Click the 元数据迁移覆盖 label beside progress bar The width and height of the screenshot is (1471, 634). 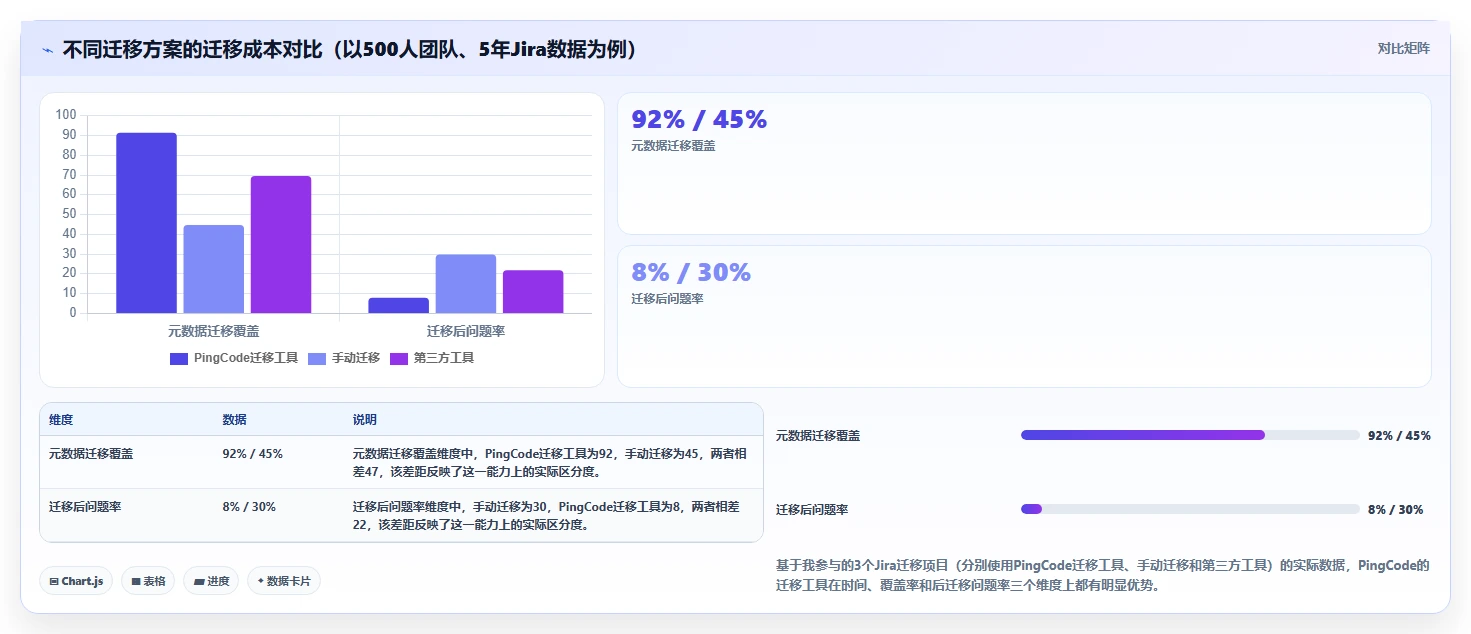coord(818,435)
